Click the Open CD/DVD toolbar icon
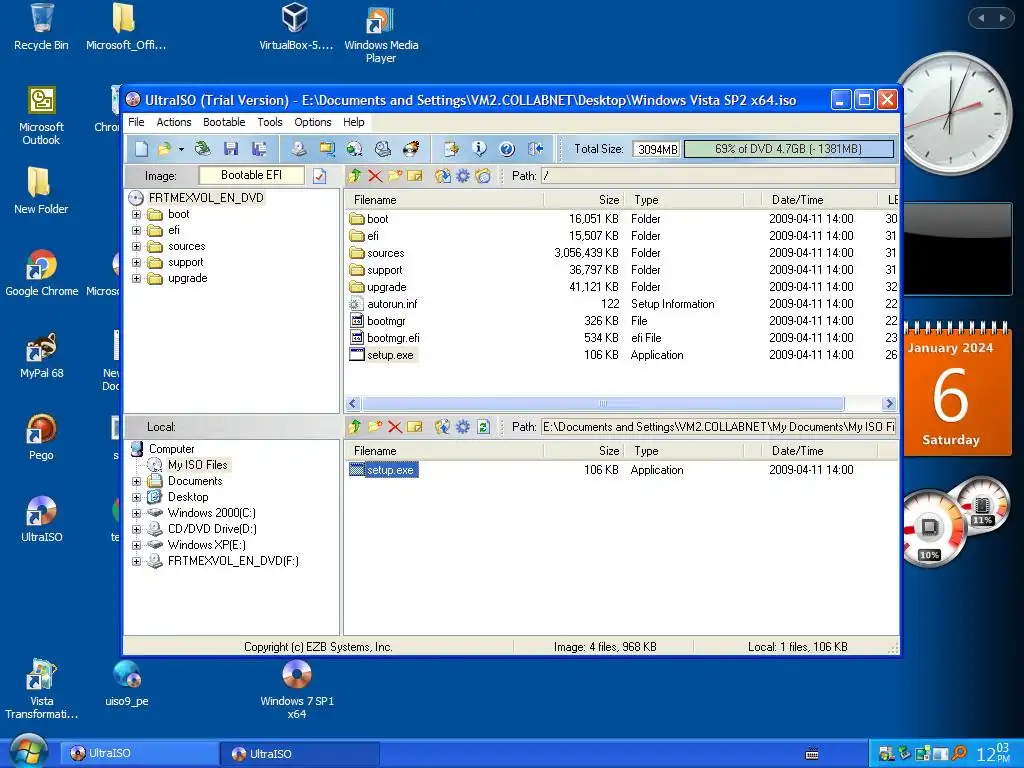Viewport: 1024px width, 768px height. 203,149
